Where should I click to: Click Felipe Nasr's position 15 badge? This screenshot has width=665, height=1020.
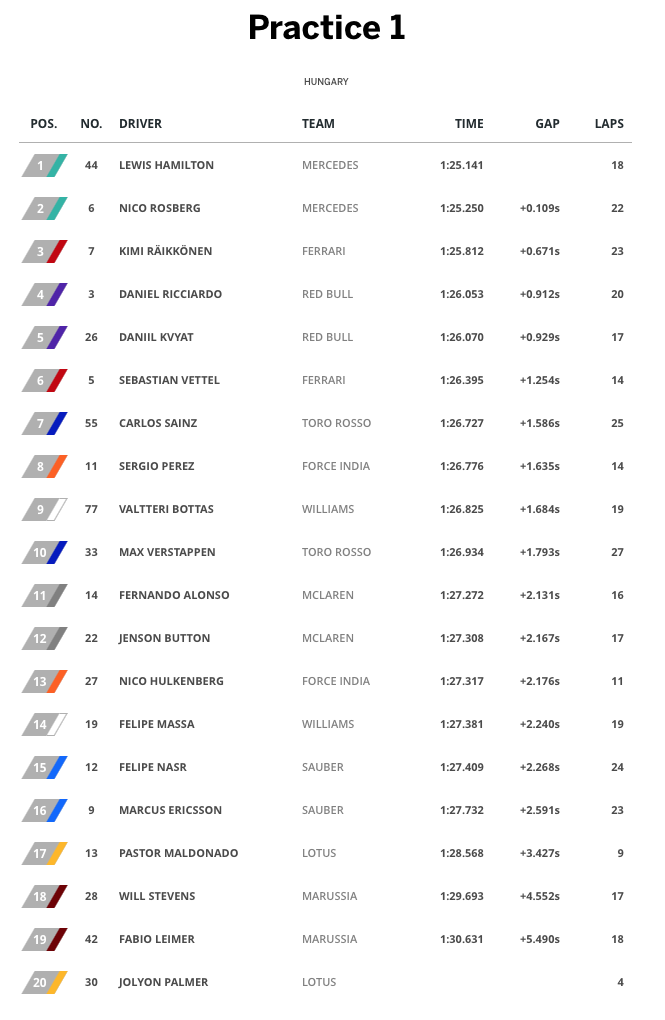point(44,767)
